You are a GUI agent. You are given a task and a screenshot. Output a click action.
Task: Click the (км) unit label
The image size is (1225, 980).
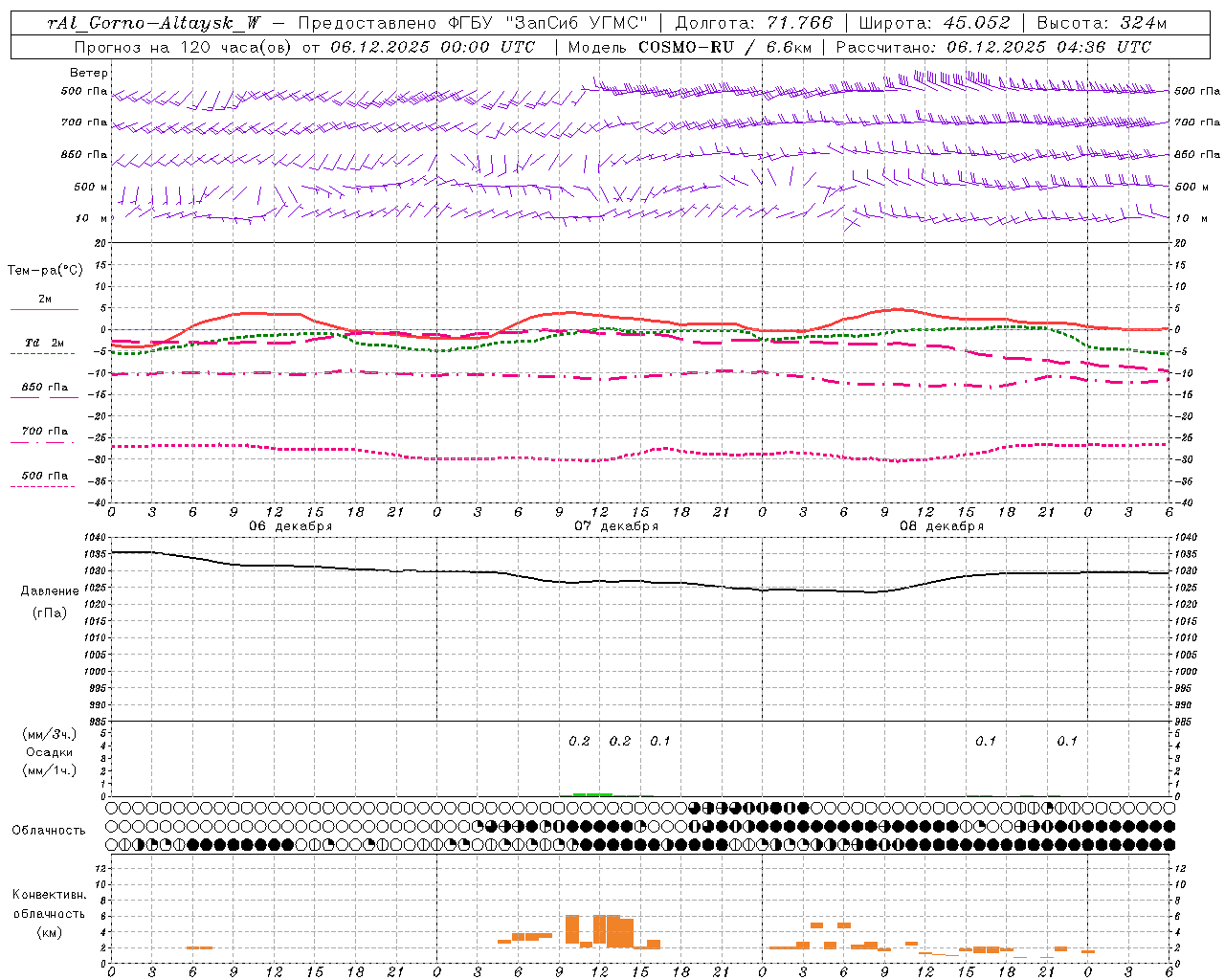tap(50, 932)
